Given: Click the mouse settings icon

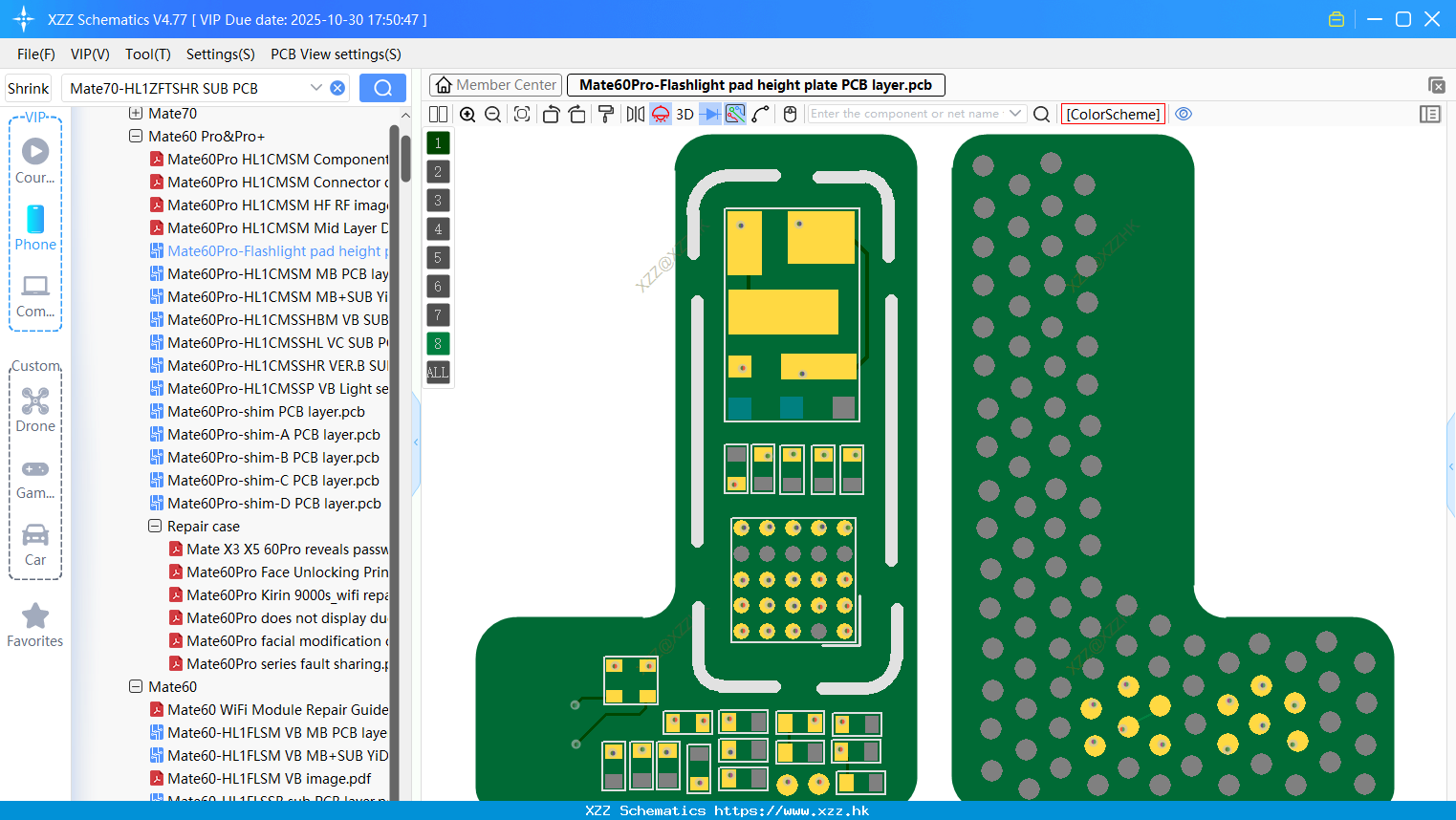Looking at the screenshot, I should click(790, 114).
